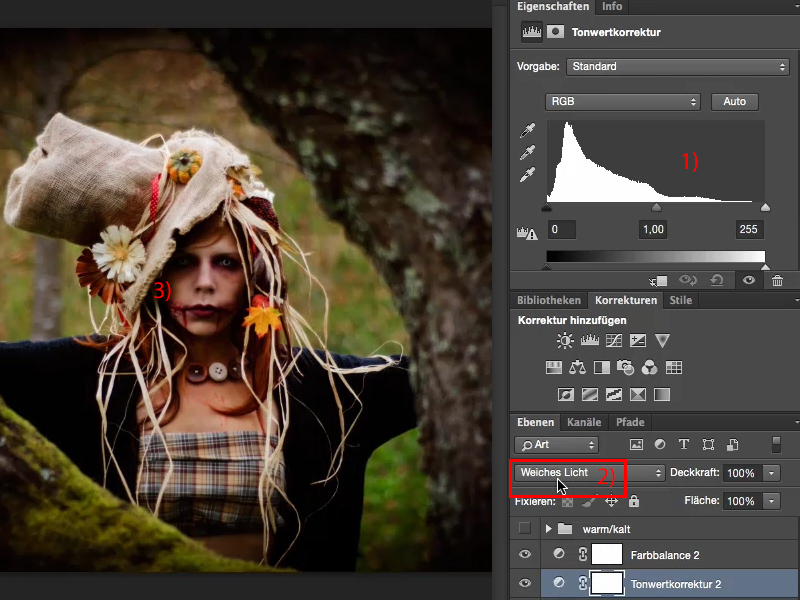Click the midtone value field 1,00
Image resolution: width=800 pixels, height=600 pixels.
(x=653, y=229)
